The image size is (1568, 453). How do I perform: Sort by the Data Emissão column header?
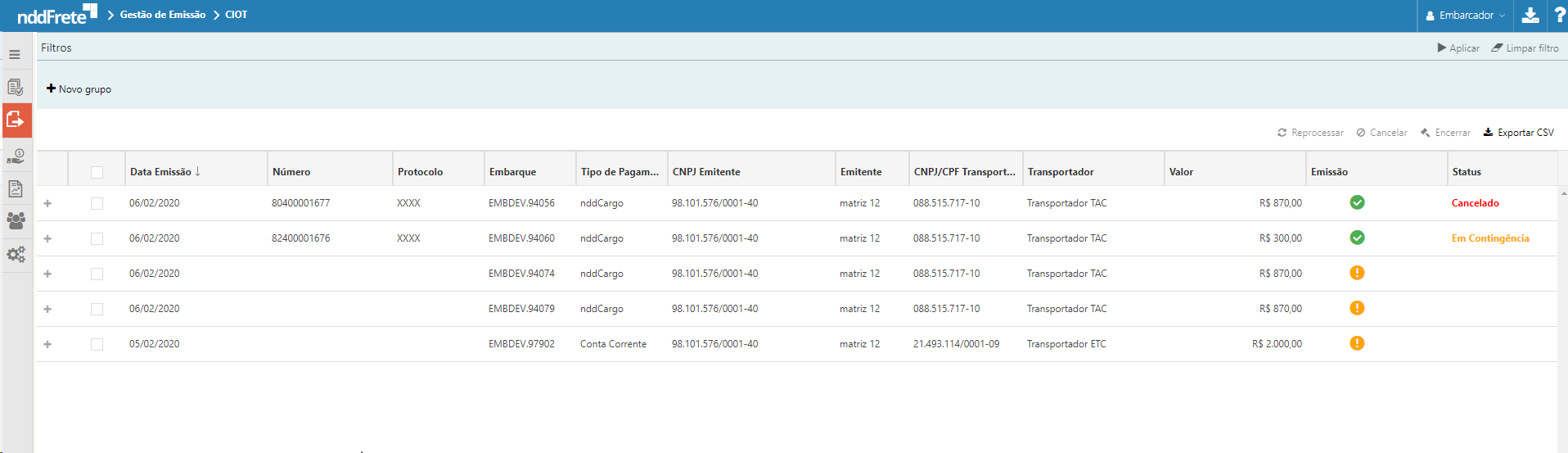pyautogui.click(x=160, y=172)
